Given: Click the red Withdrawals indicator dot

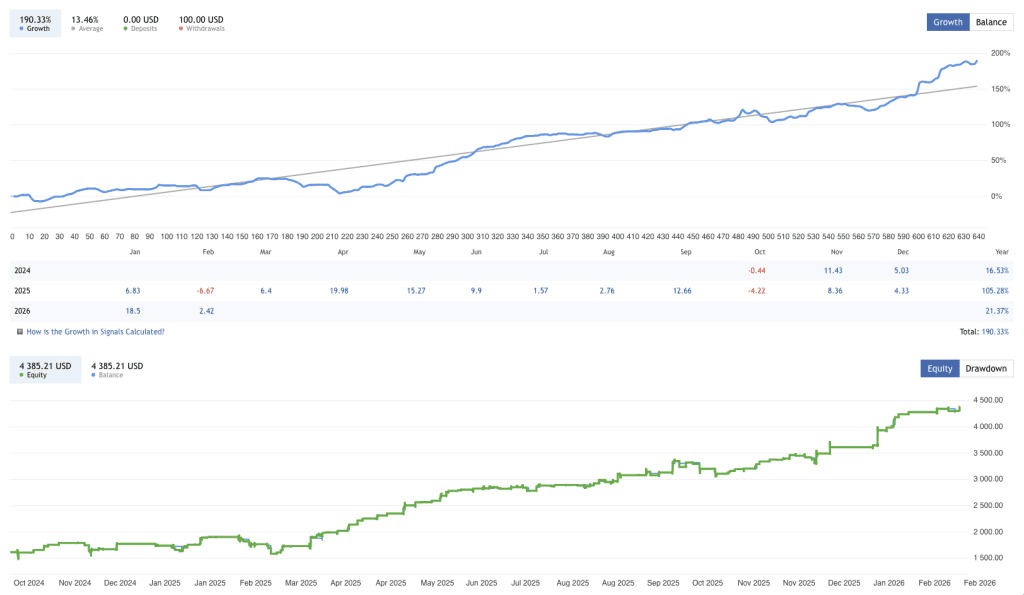Looking at the screenshot, I should 181,28.
